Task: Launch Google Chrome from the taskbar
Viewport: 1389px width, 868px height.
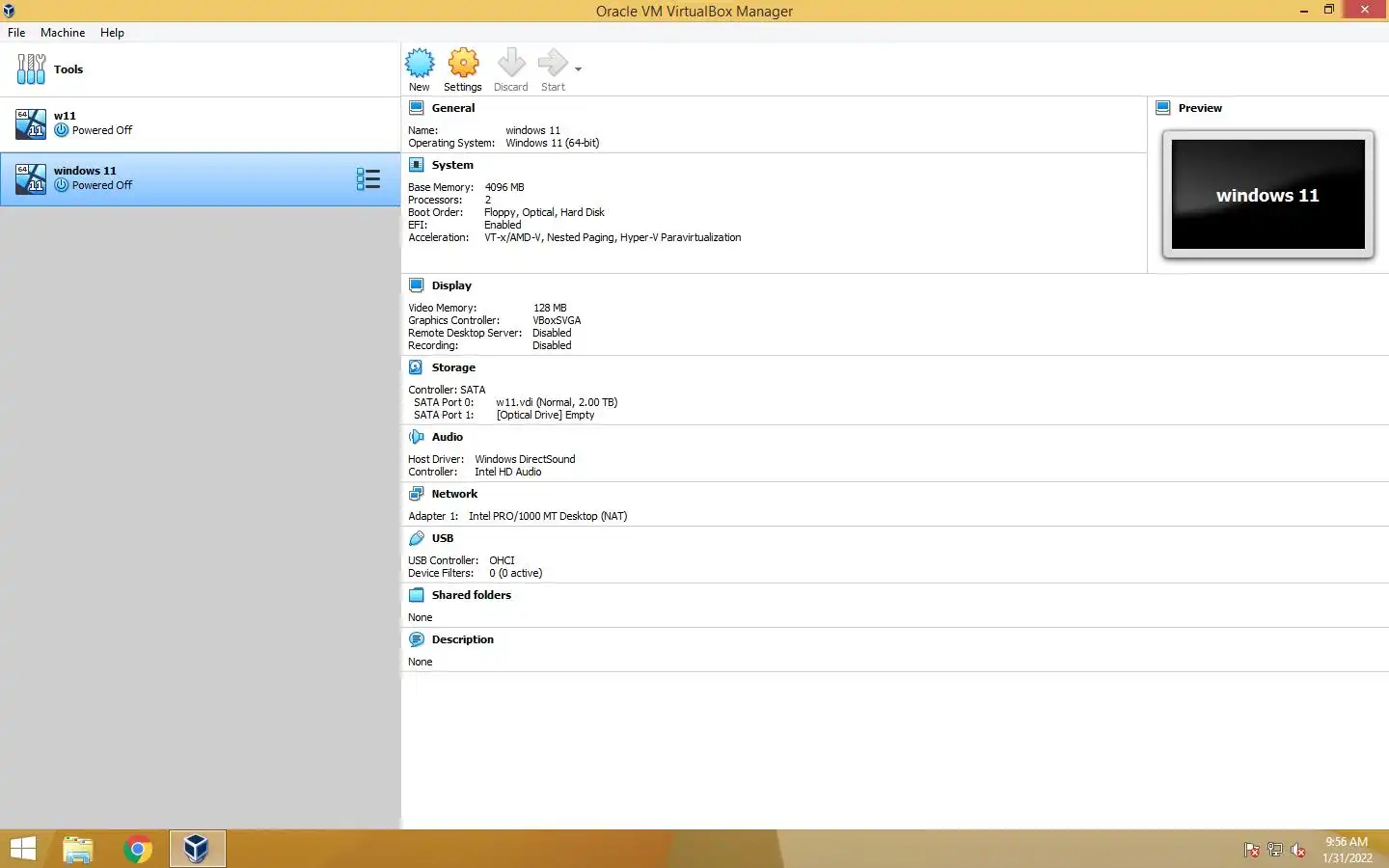Action: 137,850
